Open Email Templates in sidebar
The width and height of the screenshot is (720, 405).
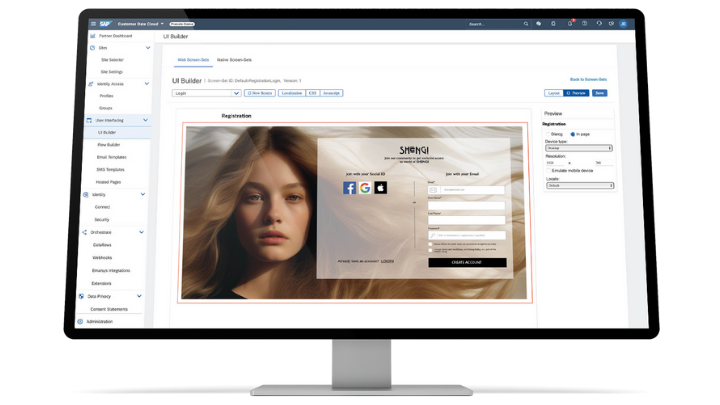coord(111,157)
